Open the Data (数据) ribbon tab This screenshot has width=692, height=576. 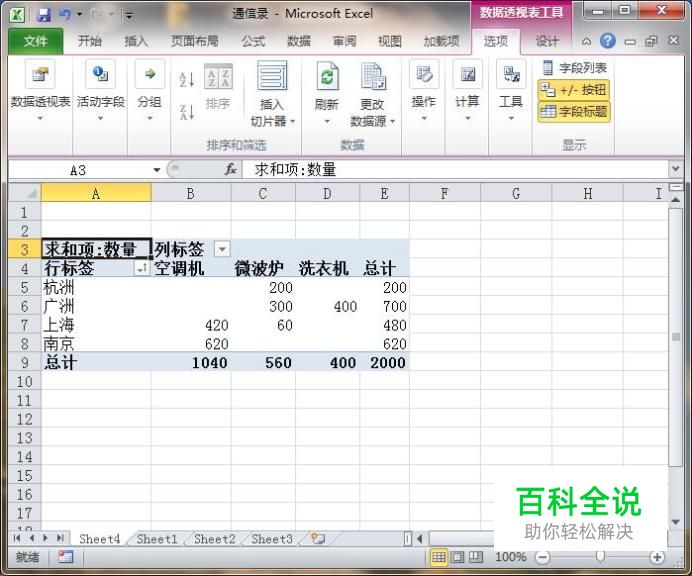coord(299,41)
